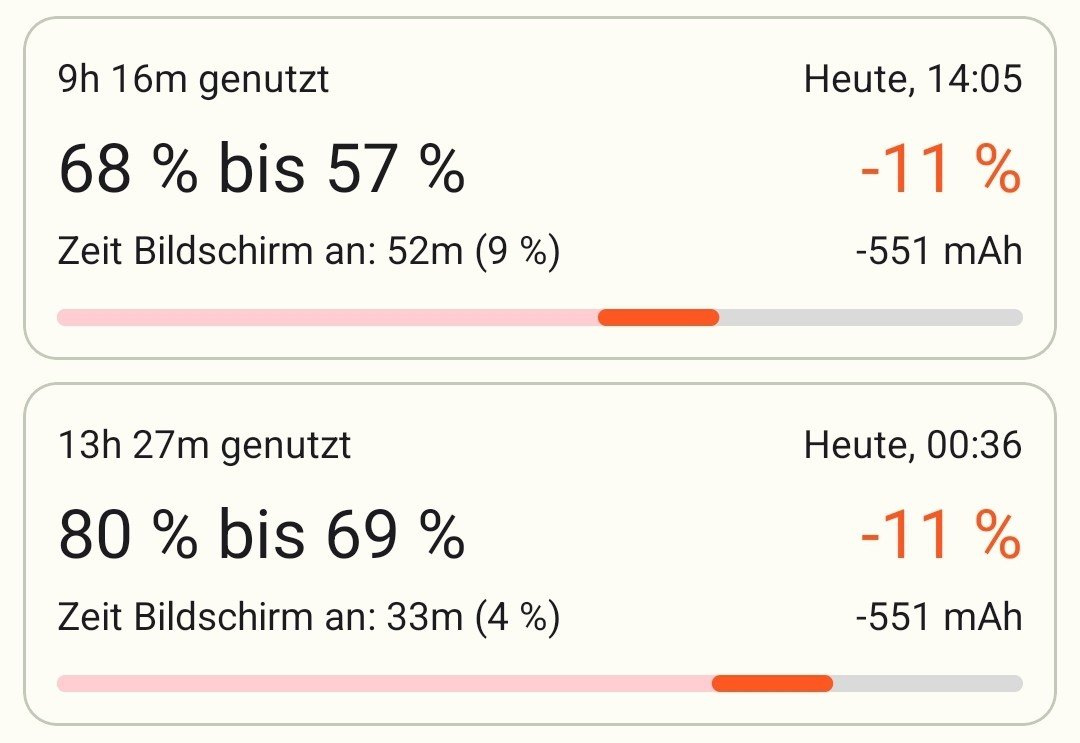Click the orange -11 % in the 00:36 card
Screen dimensions: 1080x743
939,535
